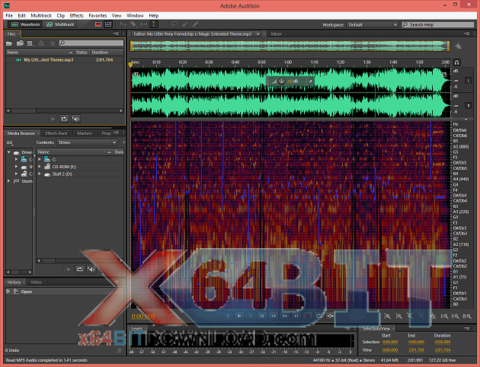Open the Contents Drives dropdown
Screen dimensions: 480x367
[87, 142]
